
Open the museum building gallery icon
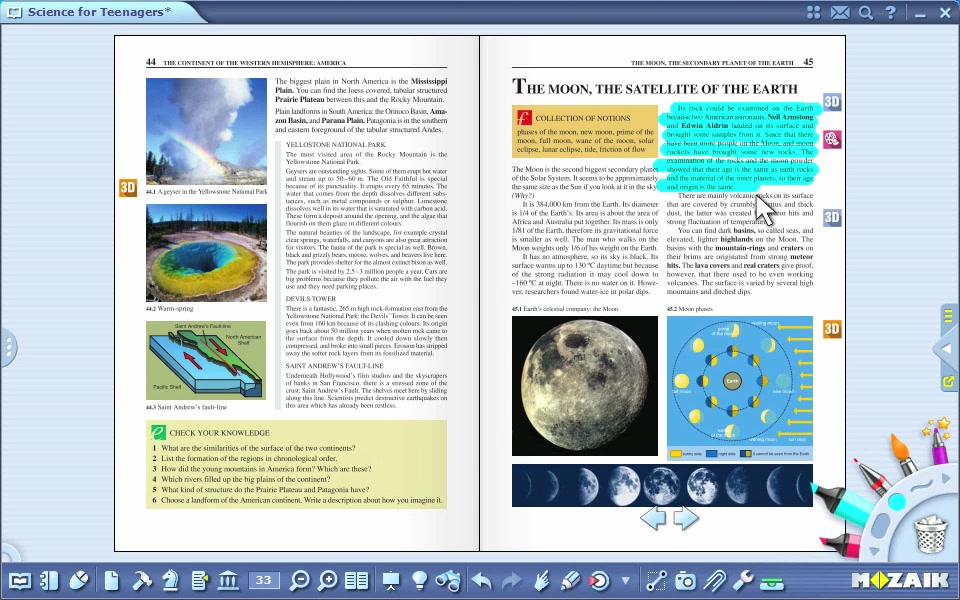pos(227,580)
